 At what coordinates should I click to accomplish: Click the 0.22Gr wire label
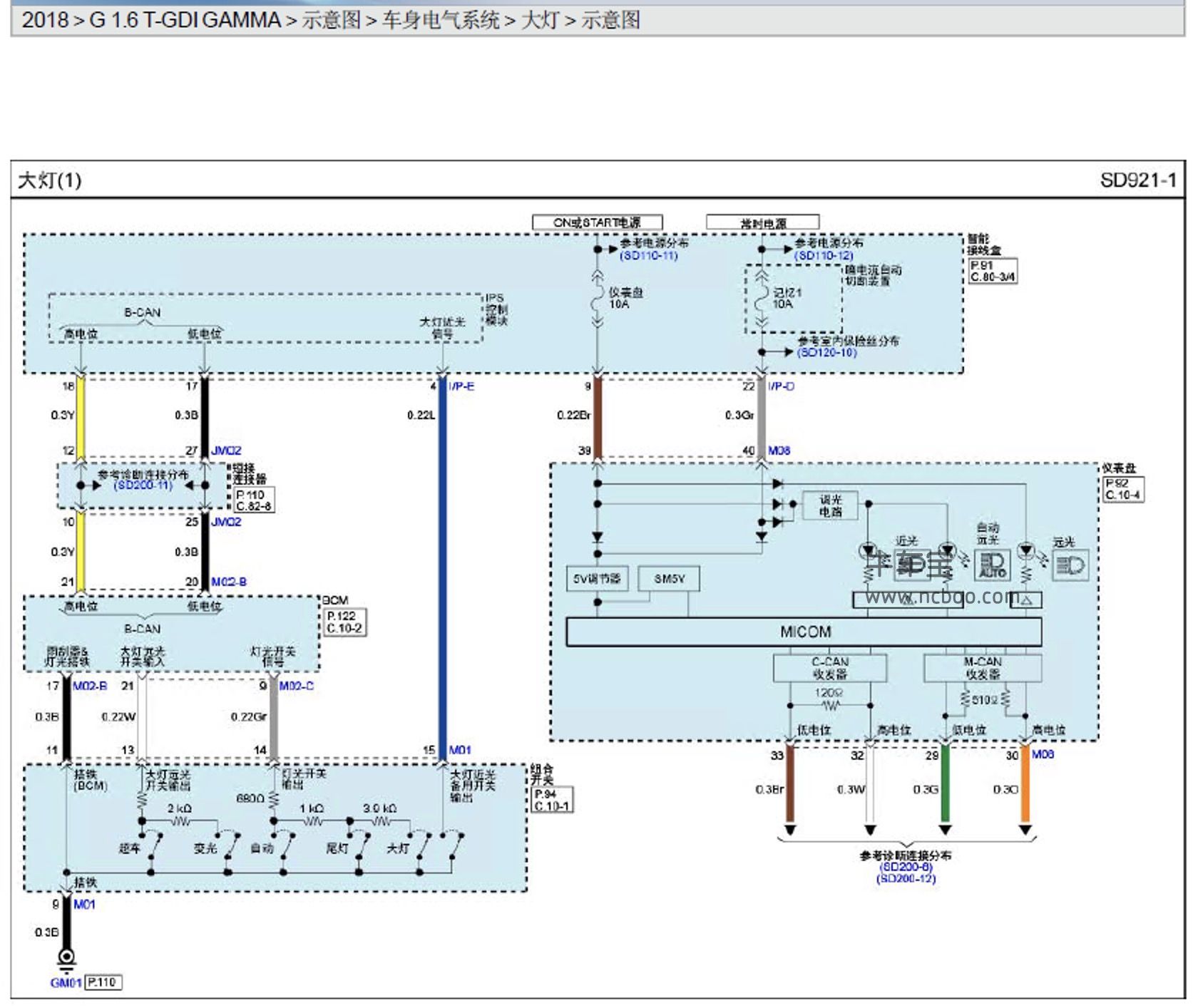pos(248,716)
